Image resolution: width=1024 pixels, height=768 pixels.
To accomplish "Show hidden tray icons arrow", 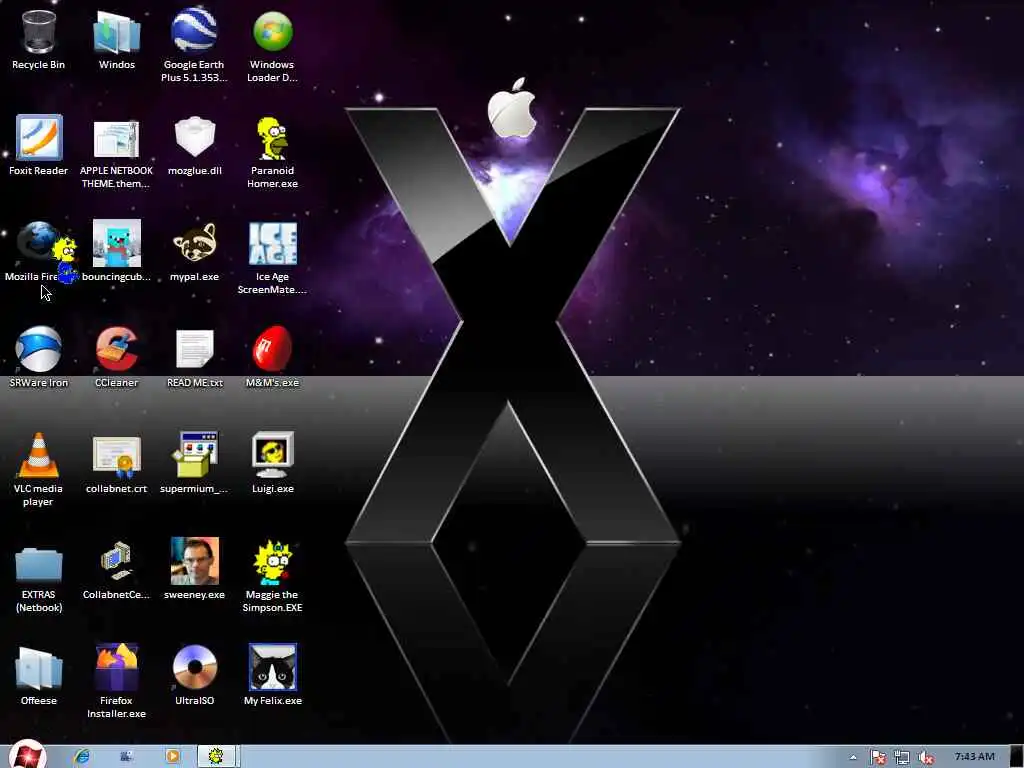I will [853, 757].
